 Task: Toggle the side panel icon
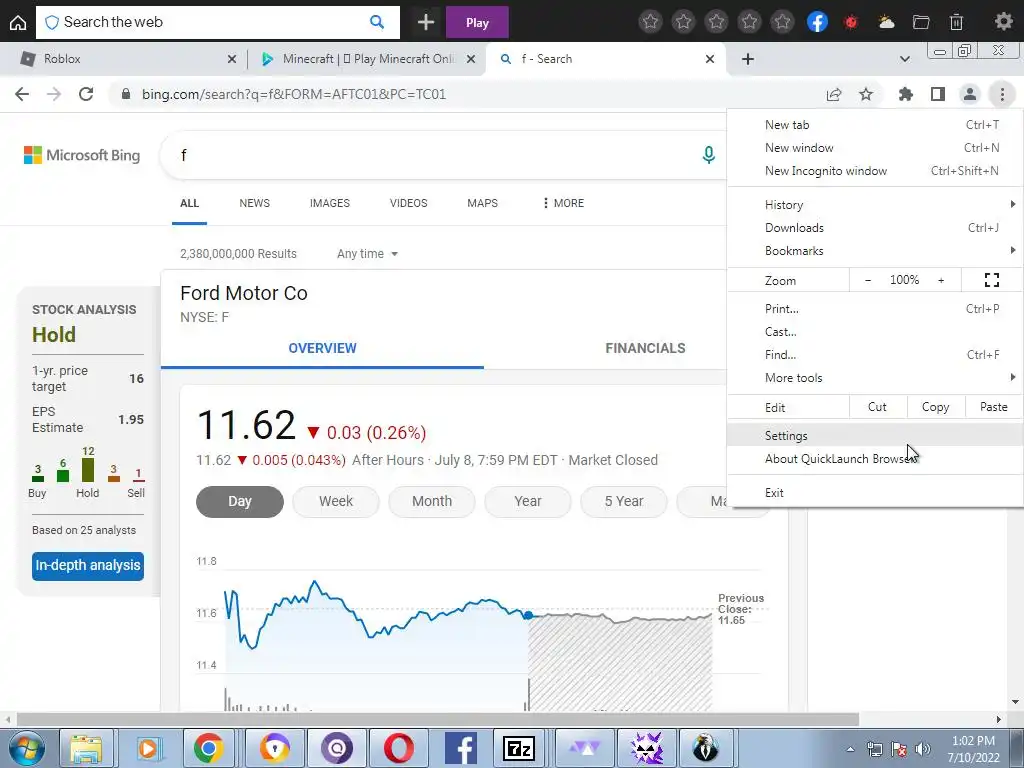pyautogui.click(x=938, y=95)
